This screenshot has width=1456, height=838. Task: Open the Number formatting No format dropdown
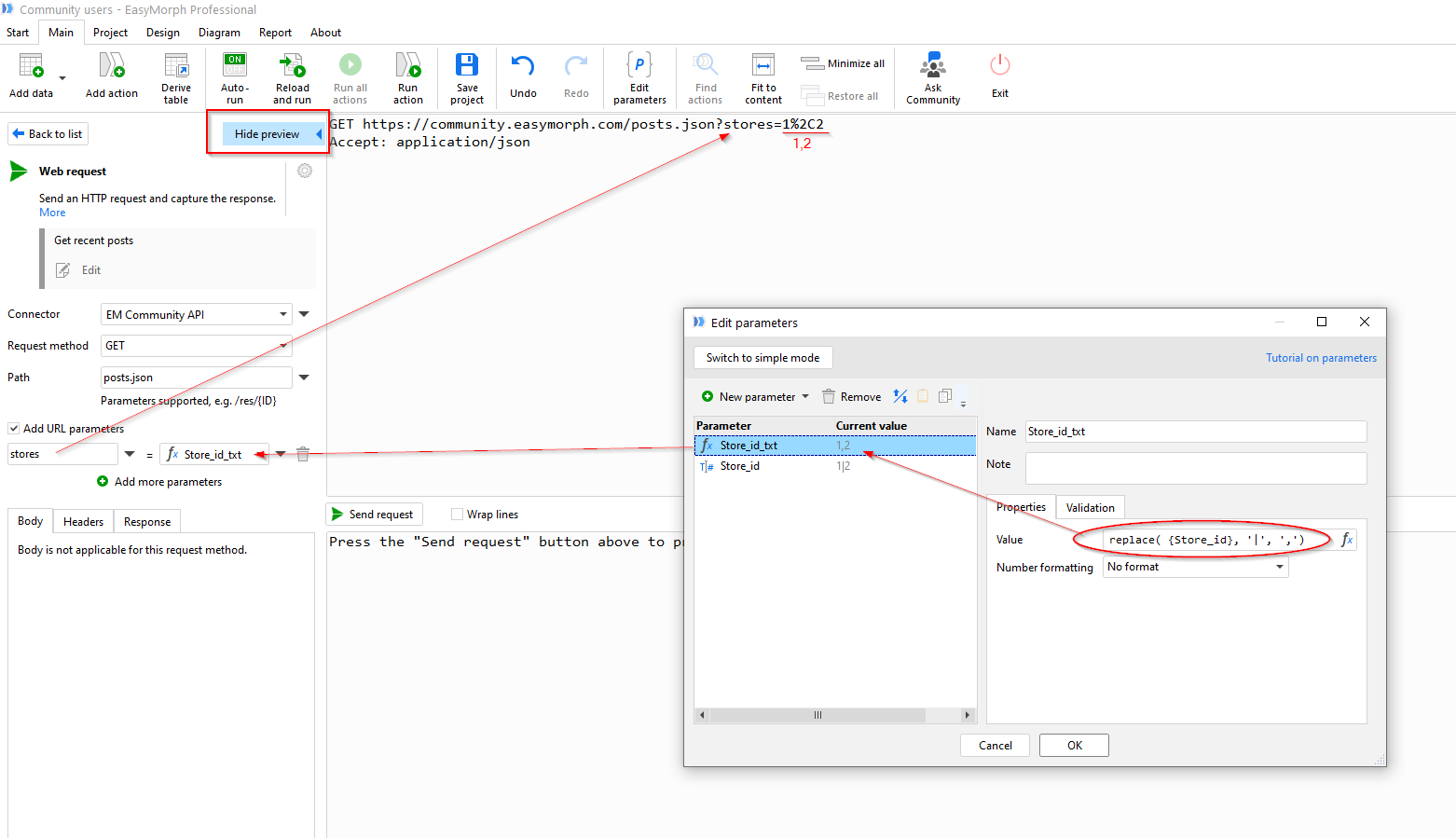(x=1196, y=567)
